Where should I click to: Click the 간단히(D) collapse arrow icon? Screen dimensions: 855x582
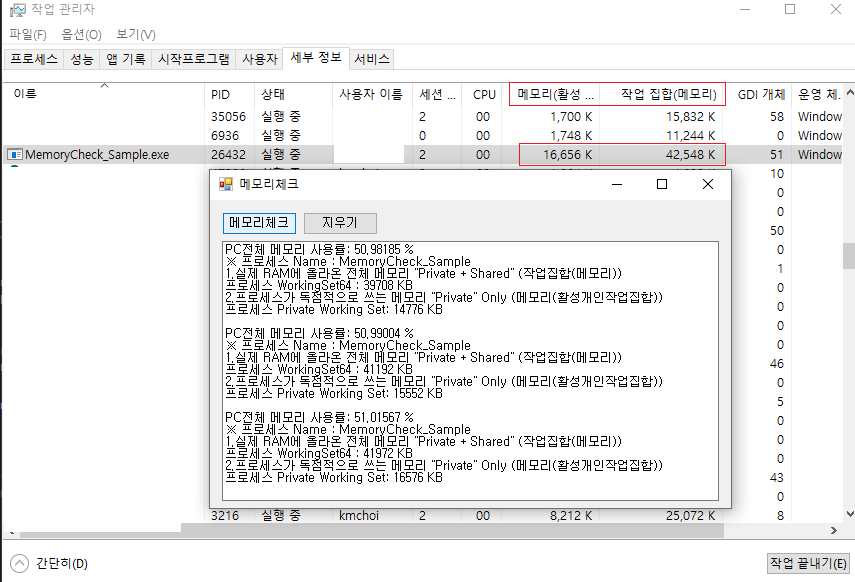coord(19,563)
